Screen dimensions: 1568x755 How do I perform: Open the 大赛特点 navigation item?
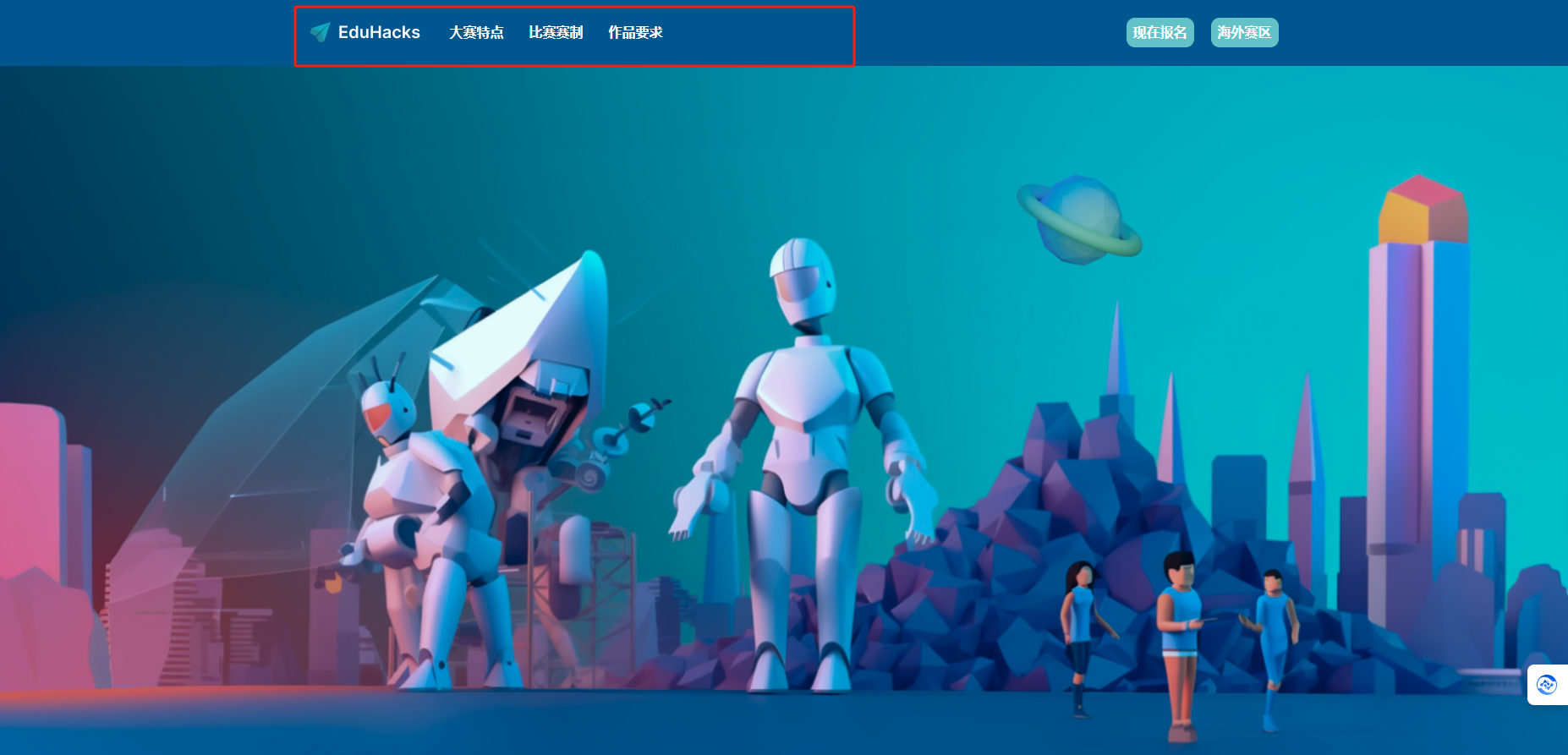[x=476, y=32]
